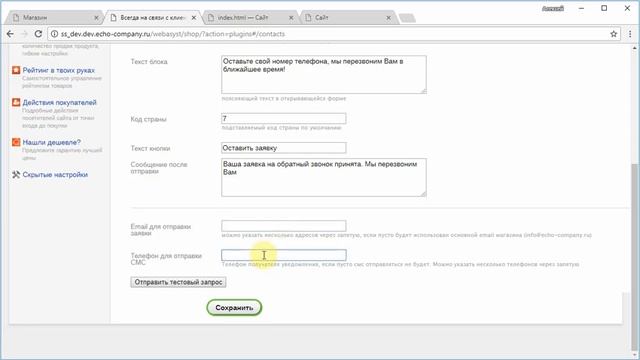Click the Сообщение после отправки resize handle
The image size is (640, 360).
click(424, 193)
